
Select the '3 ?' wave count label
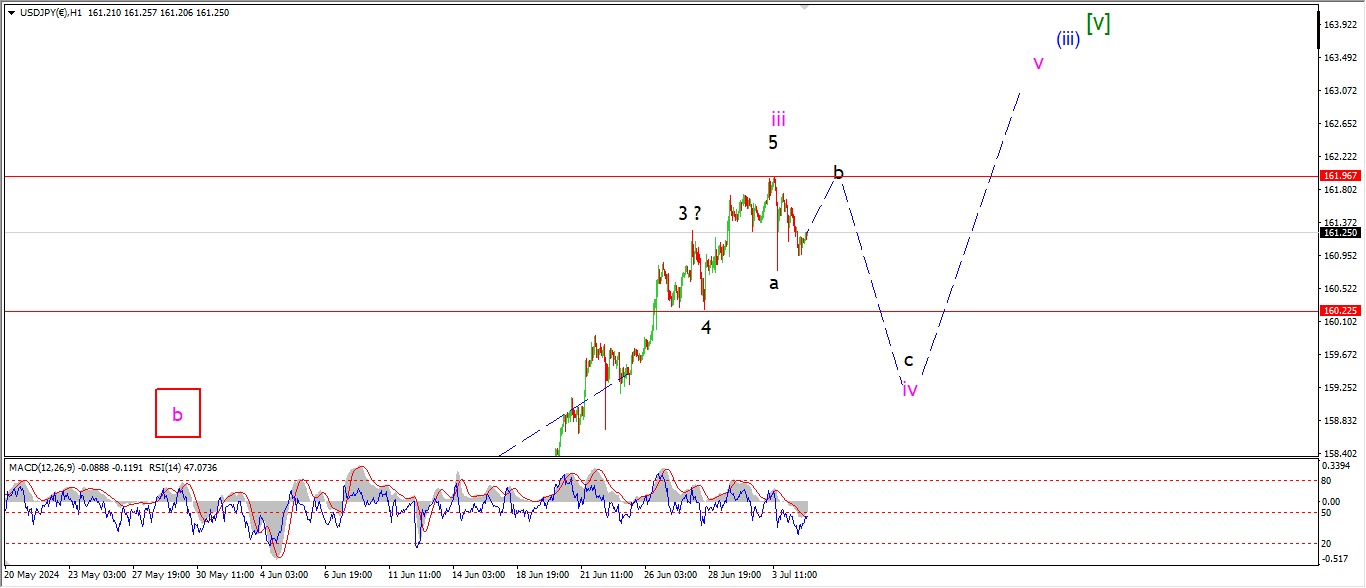click(689, 213)
